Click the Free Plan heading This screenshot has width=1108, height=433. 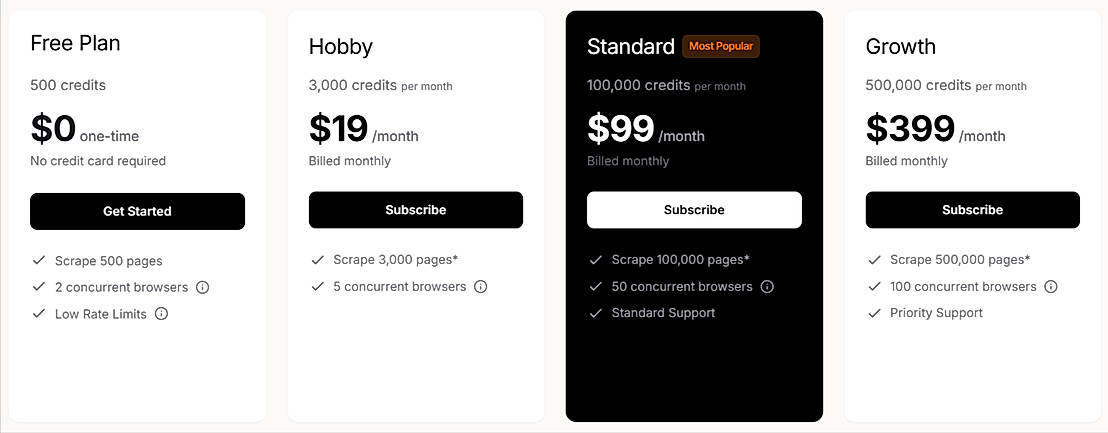tap(75, 43)
